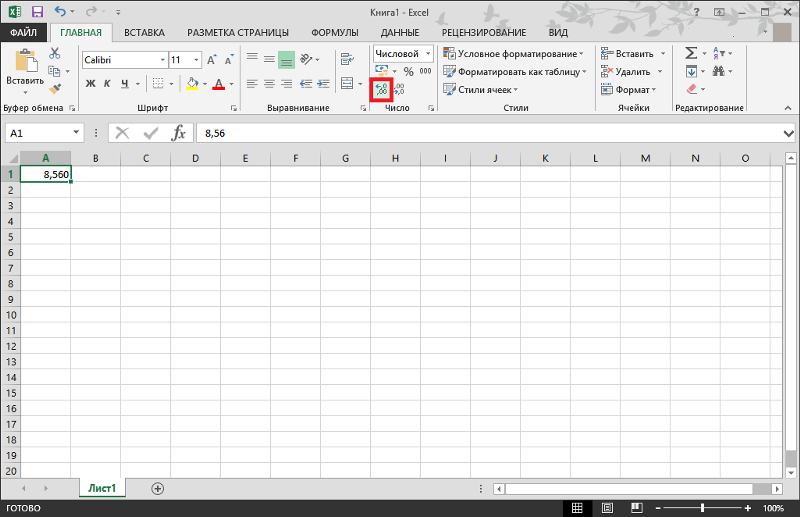Switch to the ФОРМУЛЫ tab

(x=335, y=33)
